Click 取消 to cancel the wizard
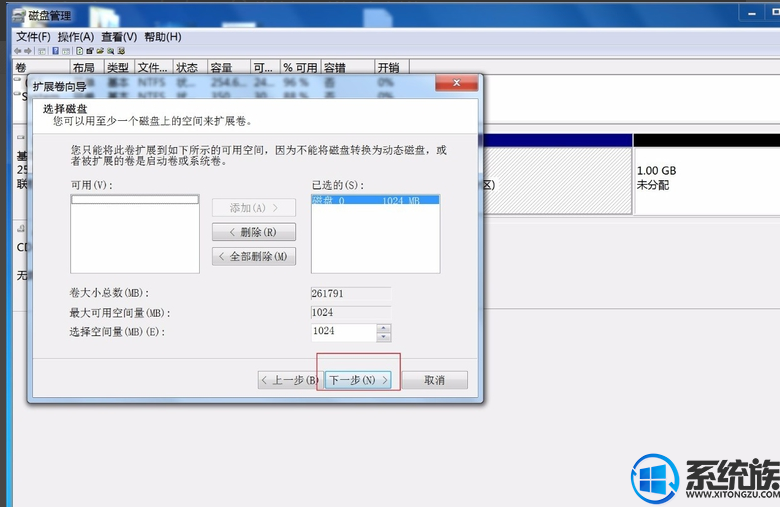This screenshot has width=780, height=507. pyautogui.click(x=434, y=380)
